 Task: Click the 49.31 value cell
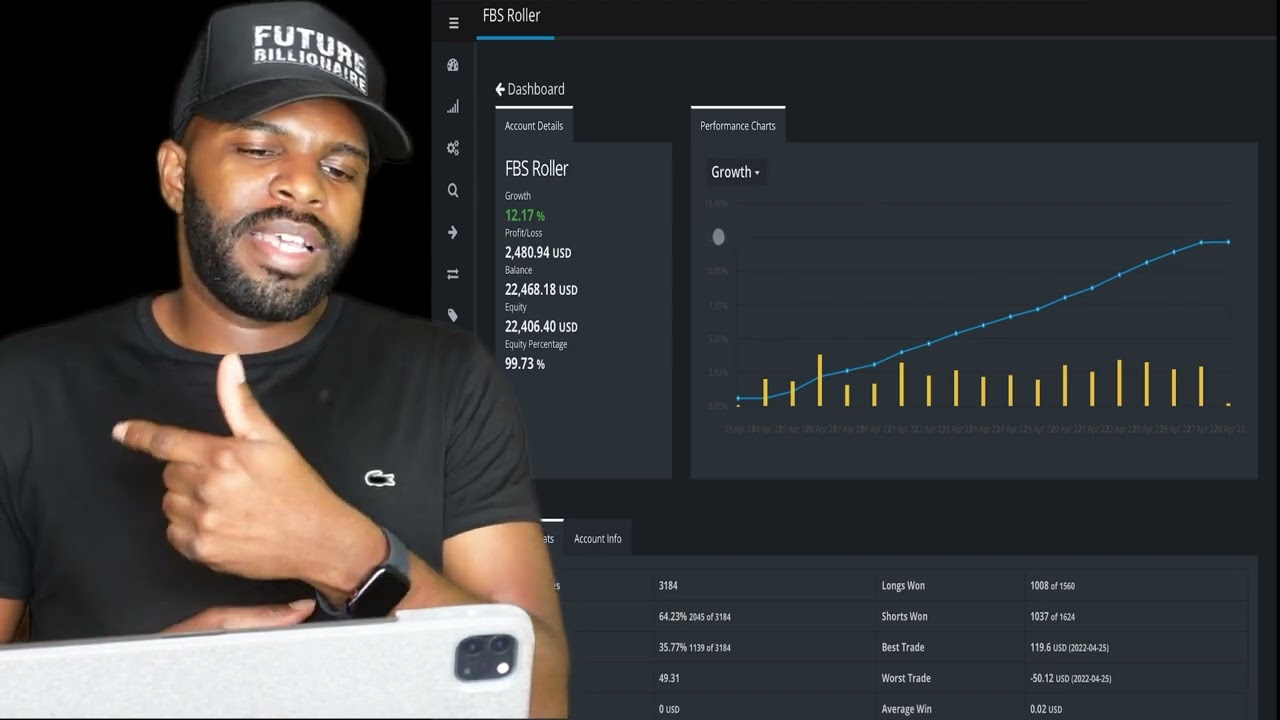coord(669,679)
